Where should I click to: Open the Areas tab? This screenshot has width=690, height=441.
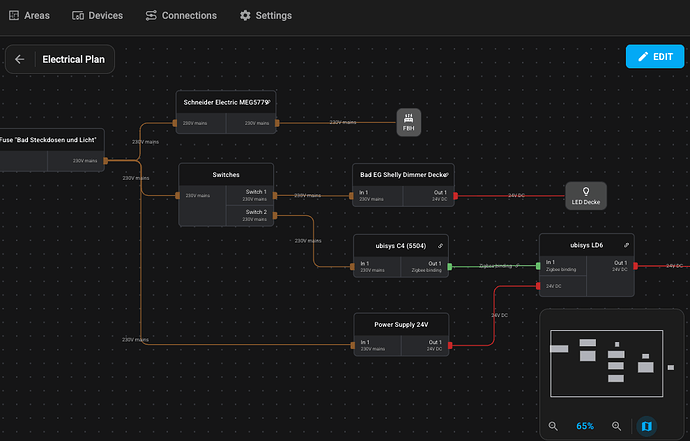tap(29, 15)
